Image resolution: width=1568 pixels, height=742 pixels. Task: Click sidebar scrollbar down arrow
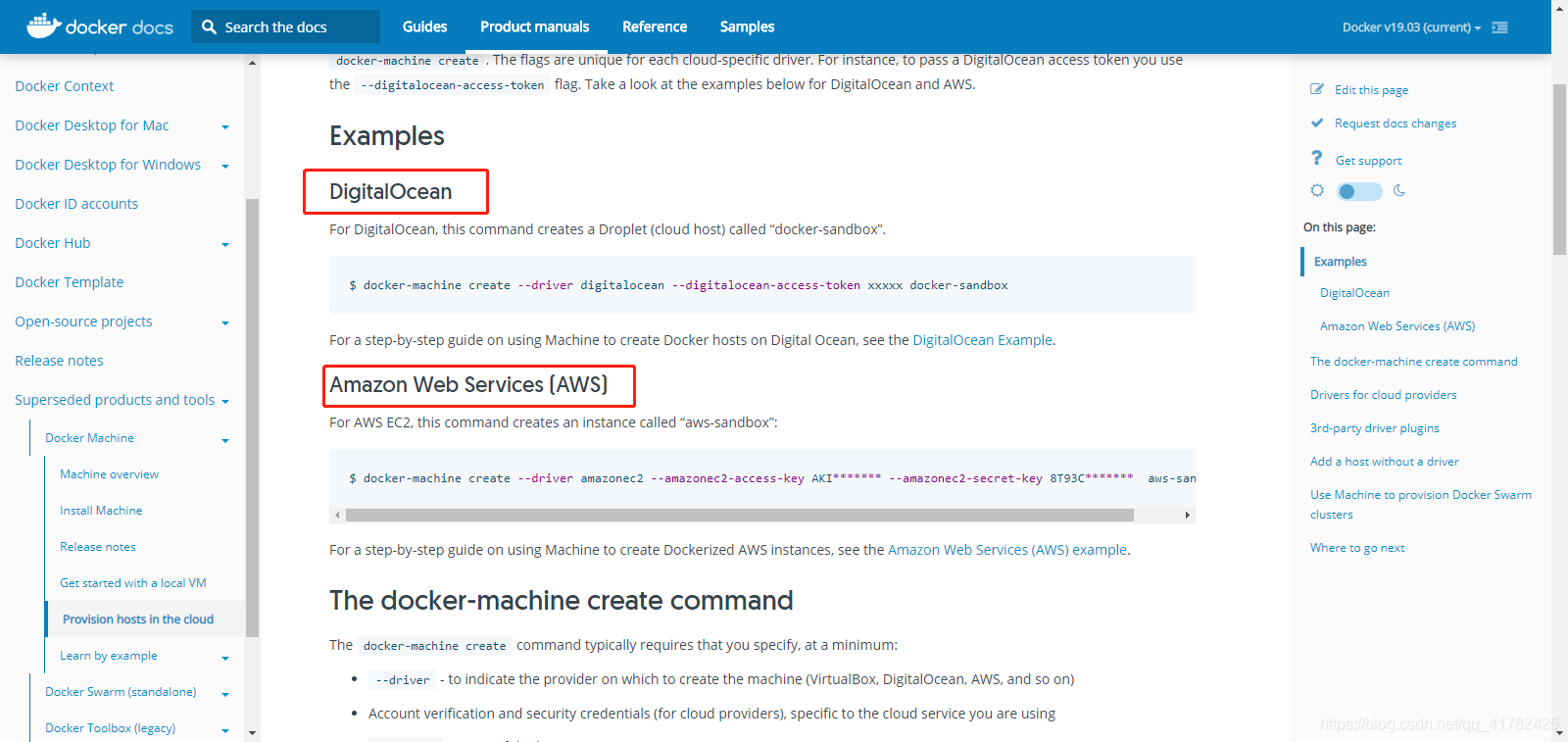[x=252, y=732]
